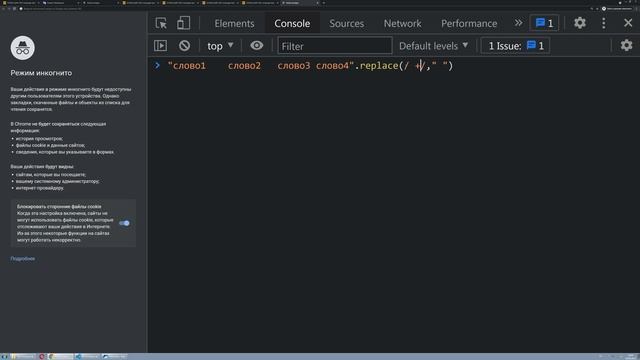Open the Network tab
Viewport: 640px width, 360px height.
(402, 23)
